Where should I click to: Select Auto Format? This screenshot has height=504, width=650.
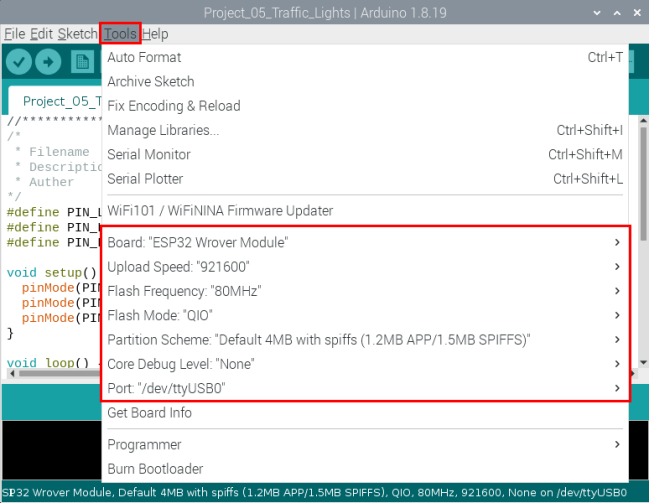[365, 57]
